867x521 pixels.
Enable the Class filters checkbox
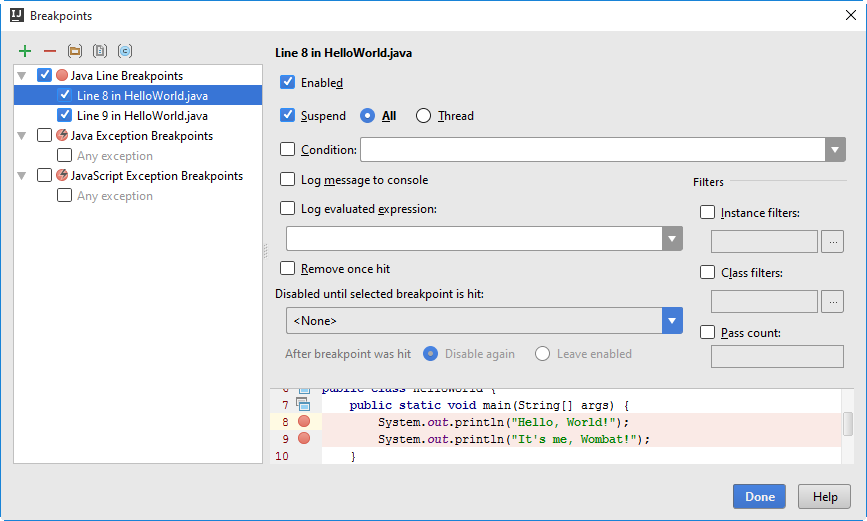click(707, 272)
